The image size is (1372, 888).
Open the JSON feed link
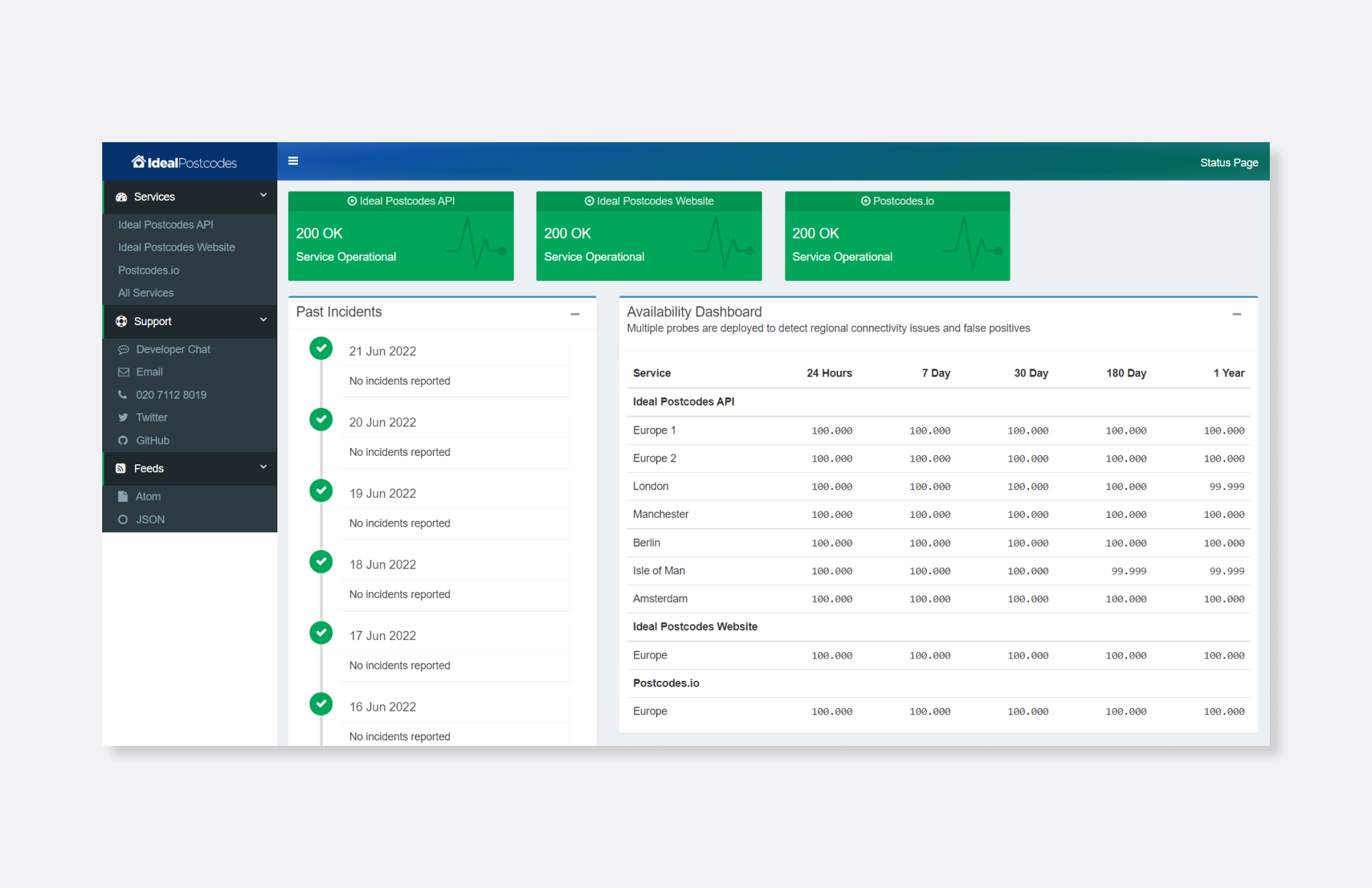point(150,519)
